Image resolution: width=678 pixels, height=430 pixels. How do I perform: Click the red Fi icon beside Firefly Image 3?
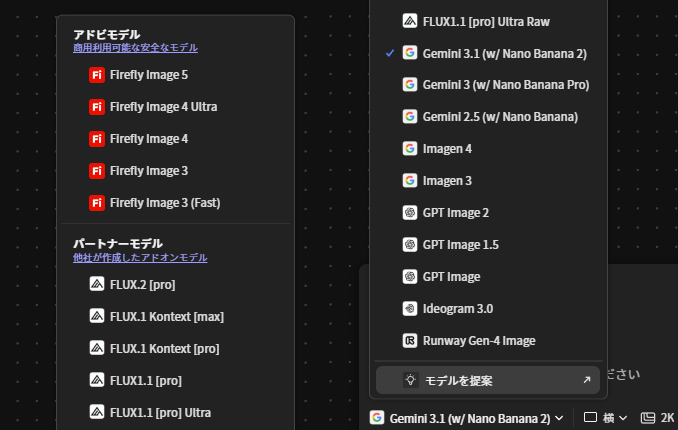(97, 171)
